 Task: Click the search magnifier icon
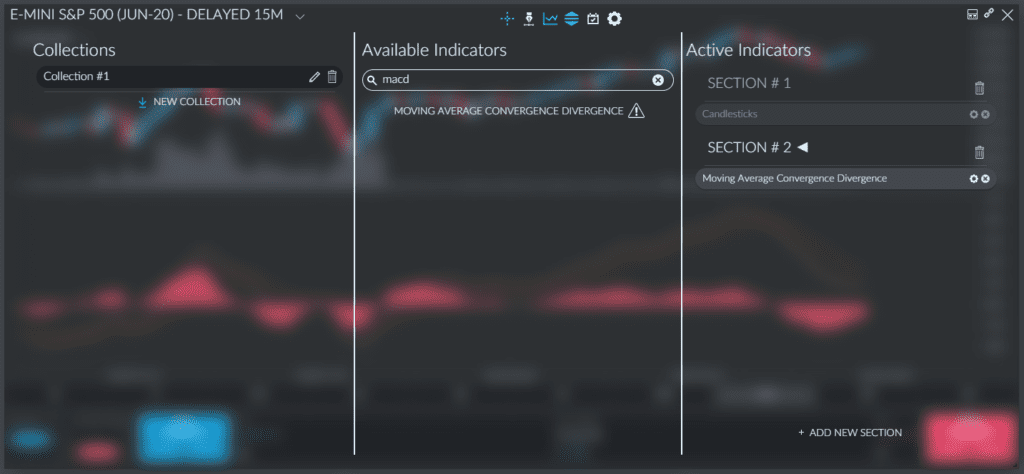click(372, 80)
